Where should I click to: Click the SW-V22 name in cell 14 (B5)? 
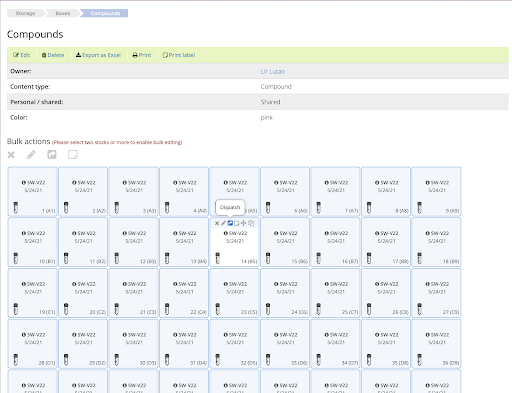coord(238,233)
